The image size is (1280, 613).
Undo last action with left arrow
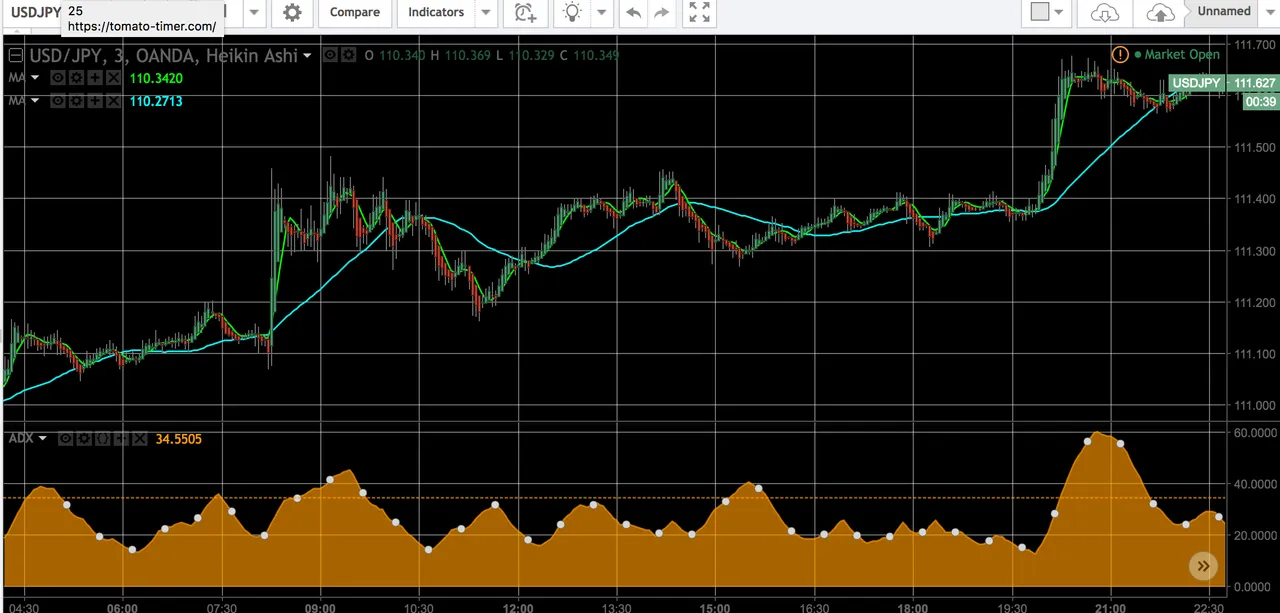pyautogui.click(x=632, y=13)
